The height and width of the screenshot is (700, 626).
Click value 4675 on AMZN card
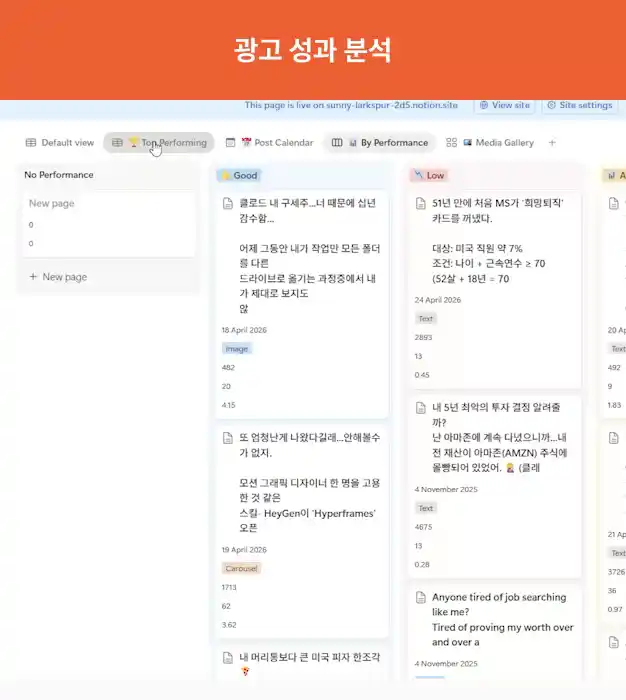click(423, 527)
